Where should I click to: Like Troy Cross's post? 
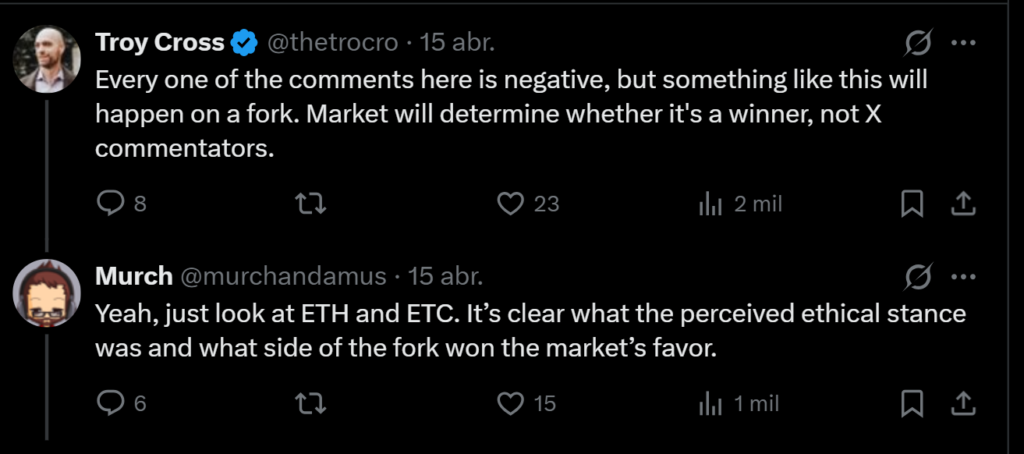click(512, 204)
